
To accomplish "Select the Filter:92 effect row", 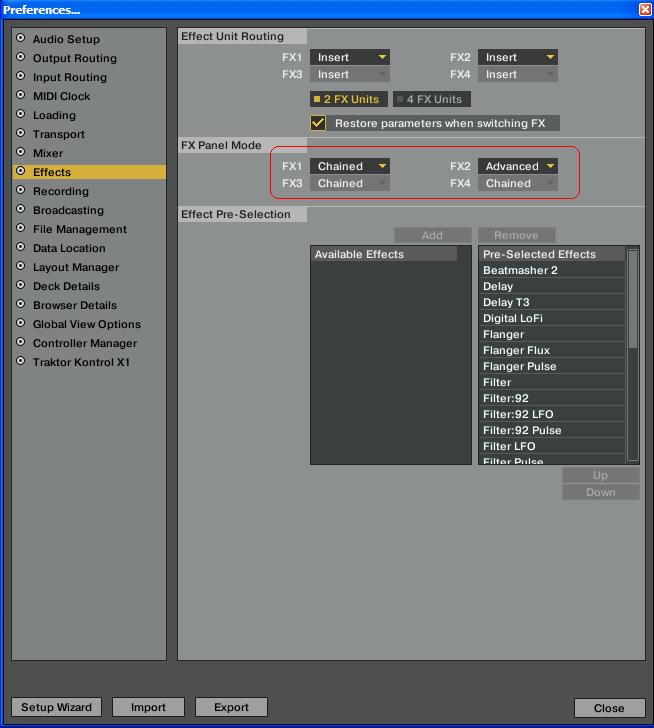I will [x=551, y=398].
